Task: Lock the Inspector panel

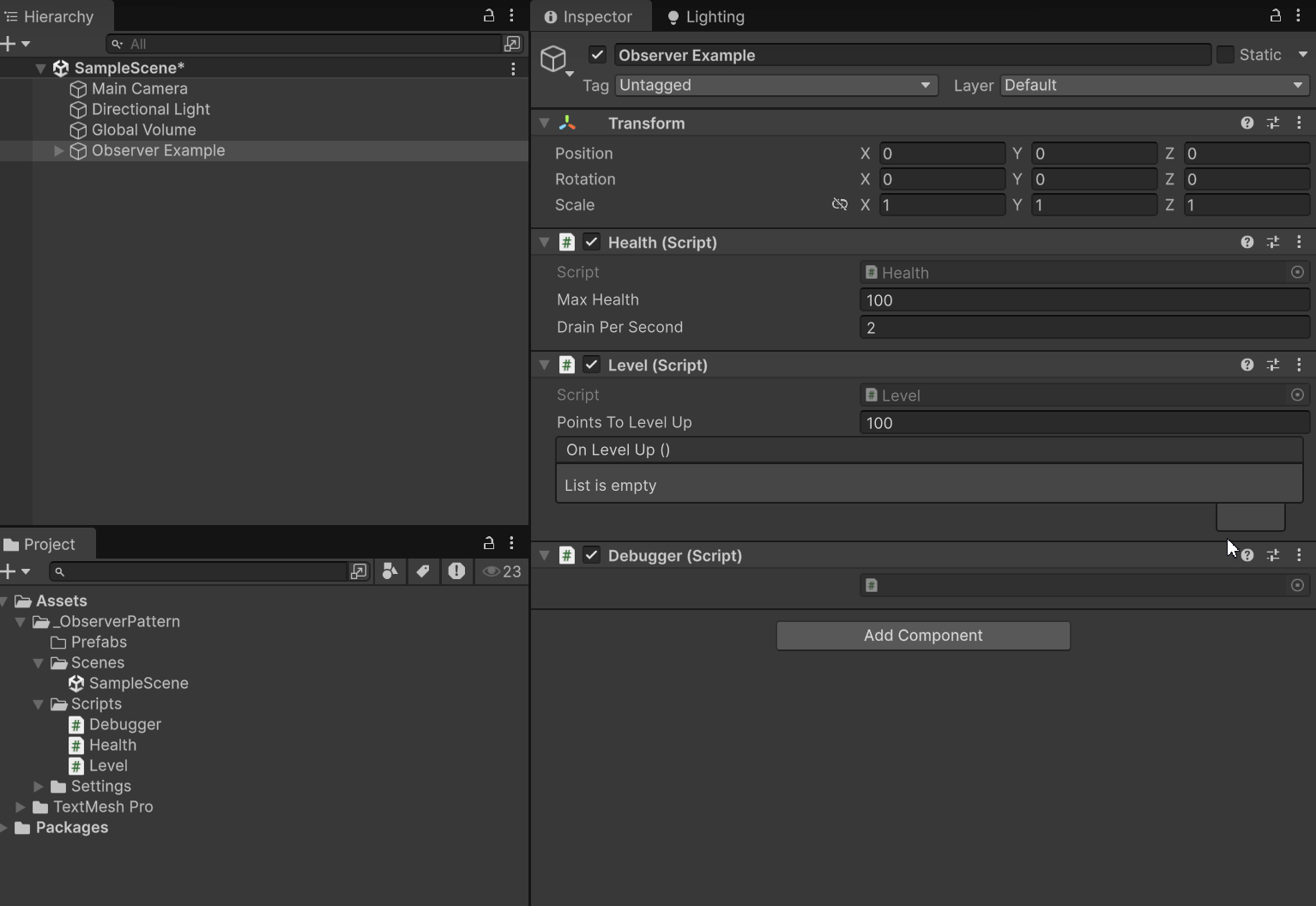Action: [x=1276, y=15]
